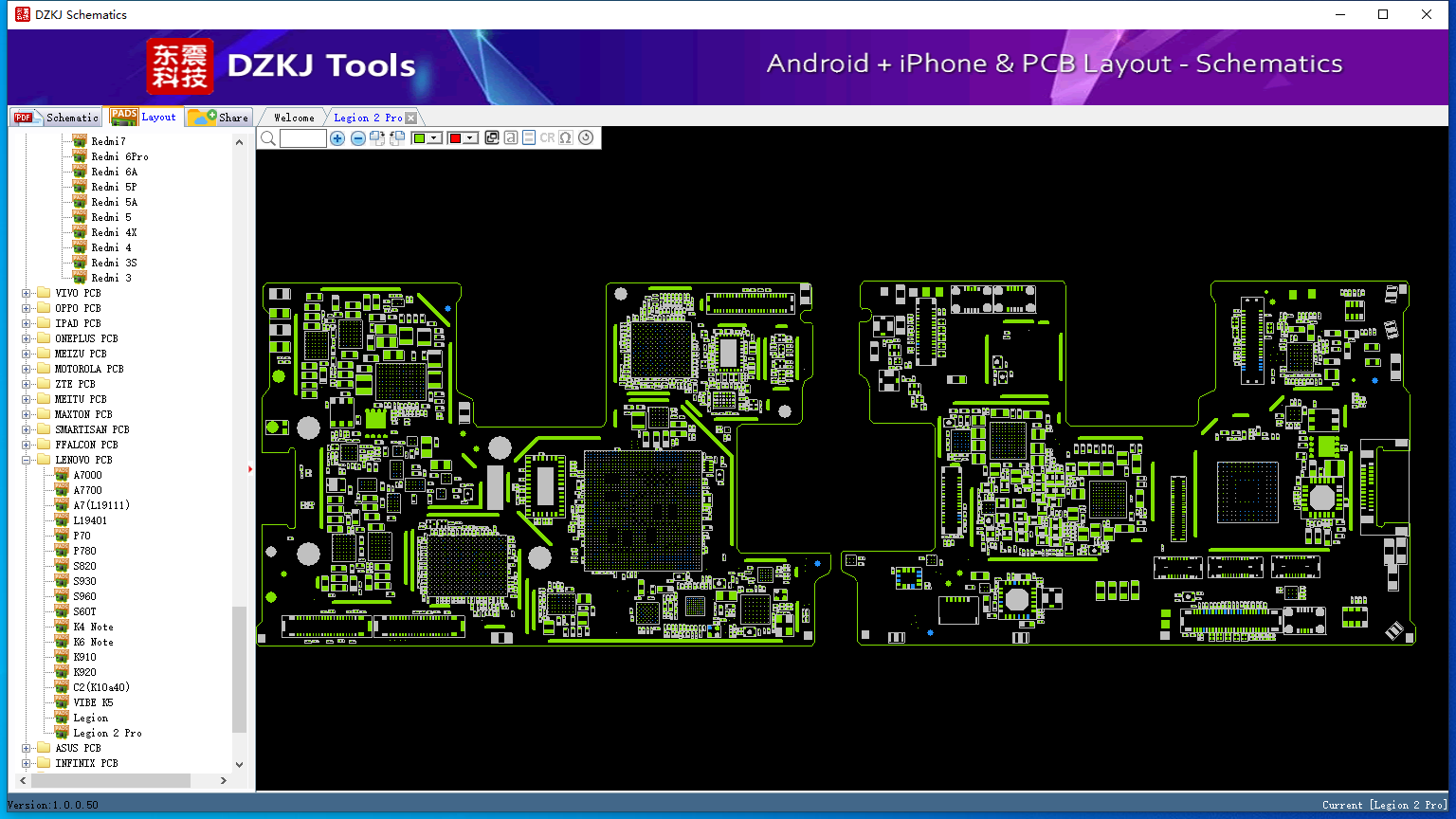
Task: Click the green color swatch
Action: tap(419, 138)
